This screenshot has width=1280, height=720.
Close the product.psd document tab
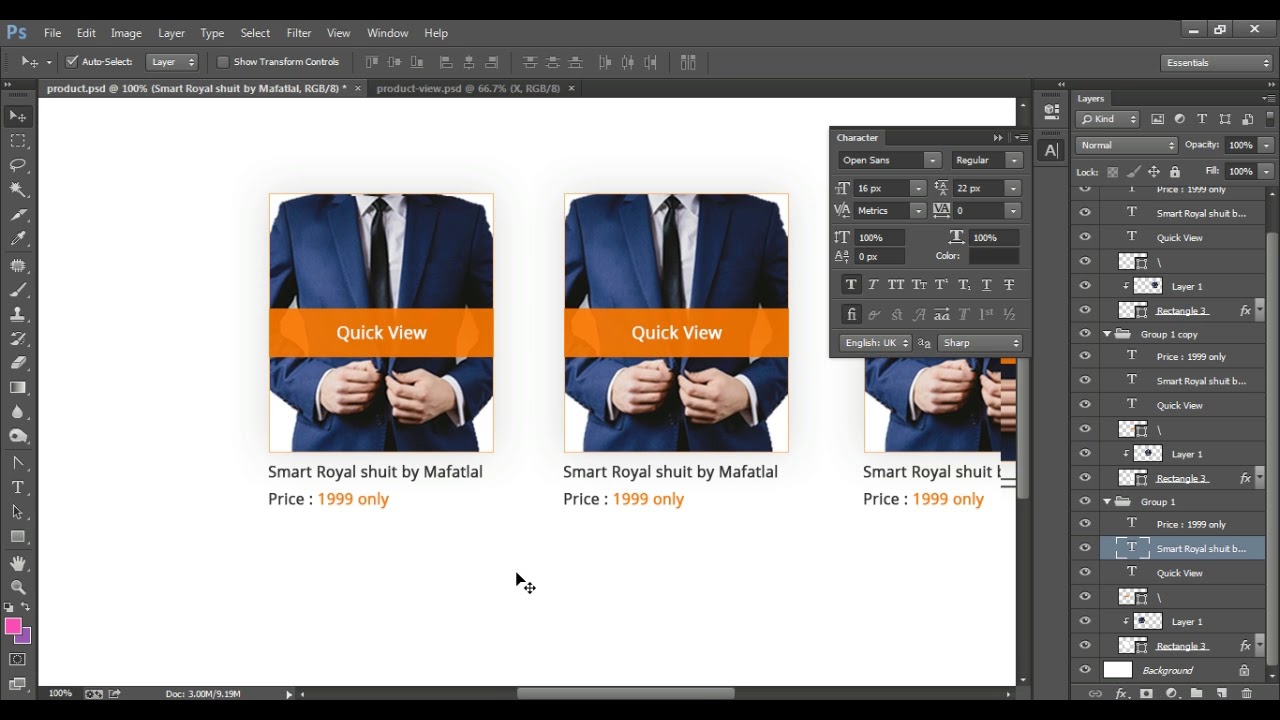pos(358,88)
